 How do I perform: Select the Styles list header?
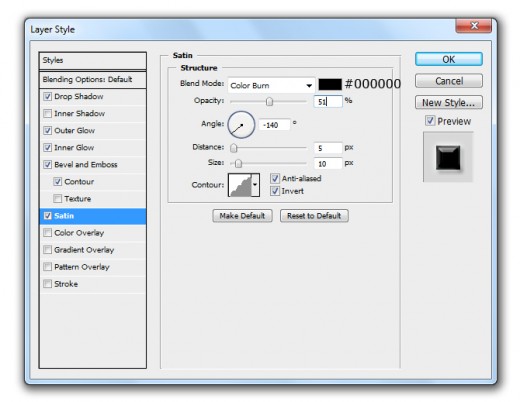click(x=93, y=60)
